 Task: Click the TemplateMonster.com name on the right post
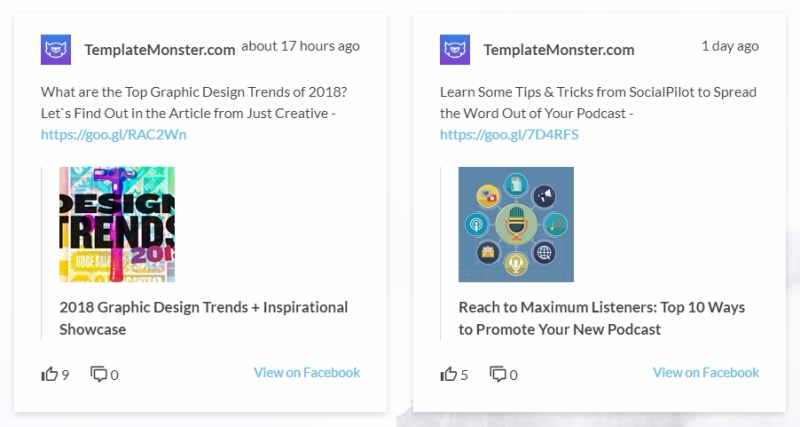(x=559, y=49)
